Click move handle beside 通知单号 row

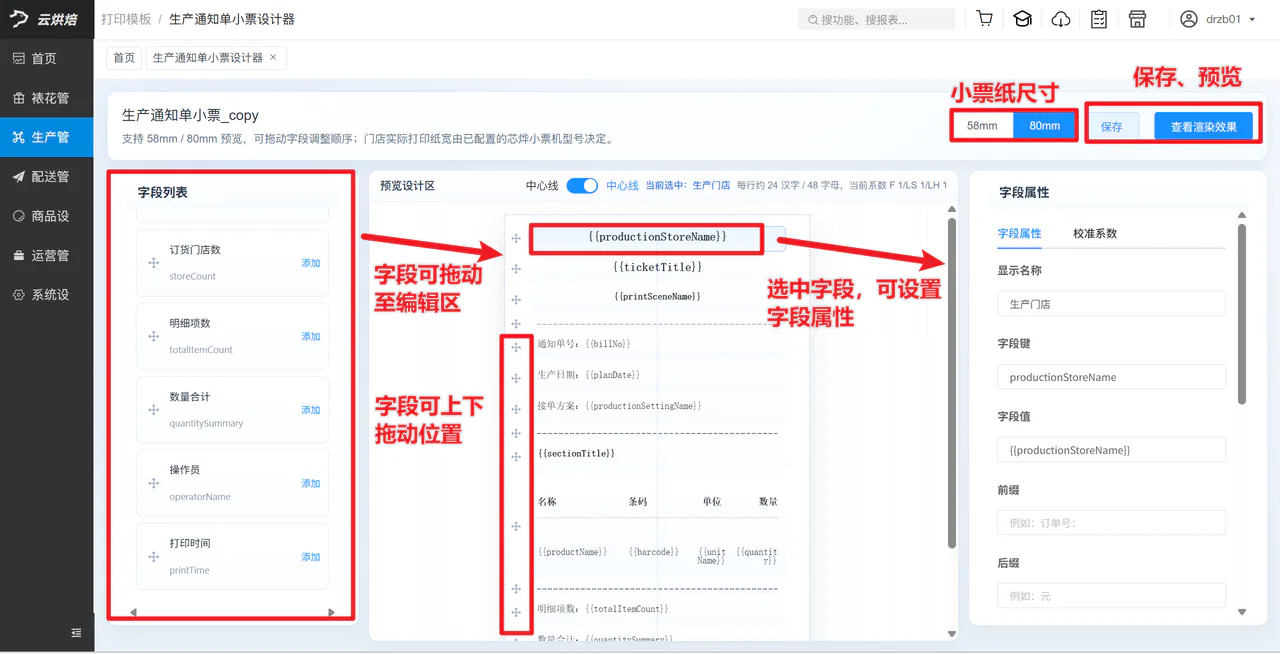click(516, 347)
